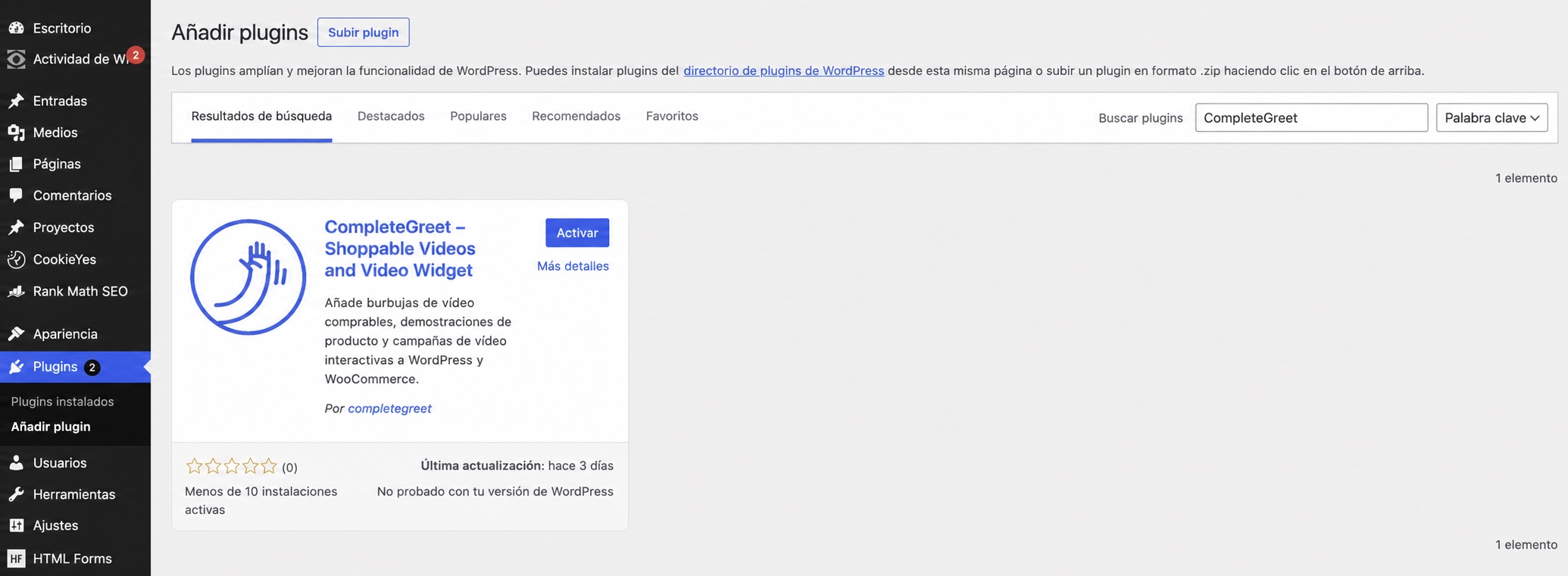Switch to the Recomendados tab

(x=576, y=116)
